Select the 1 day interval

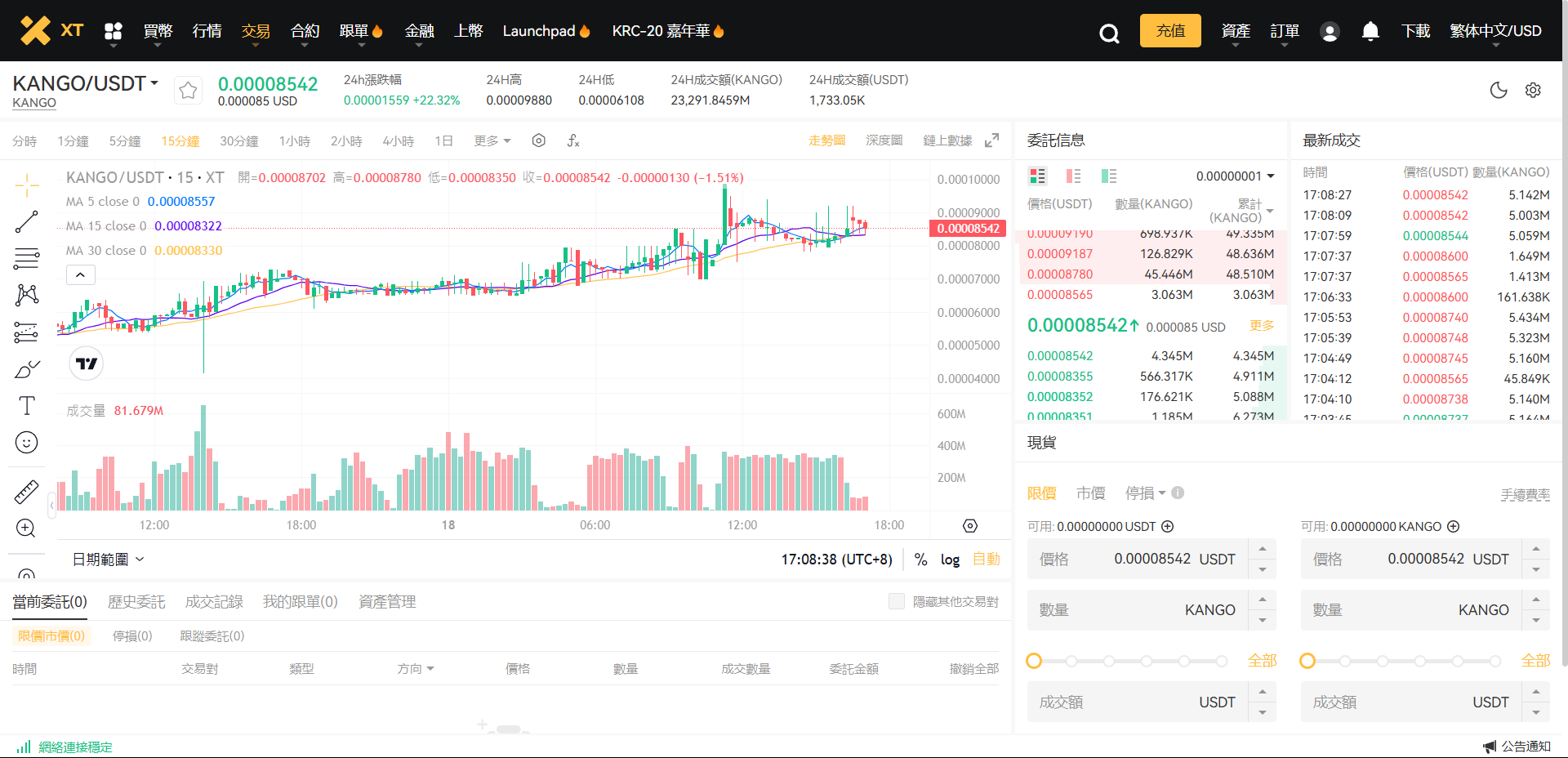pos(443,141)
